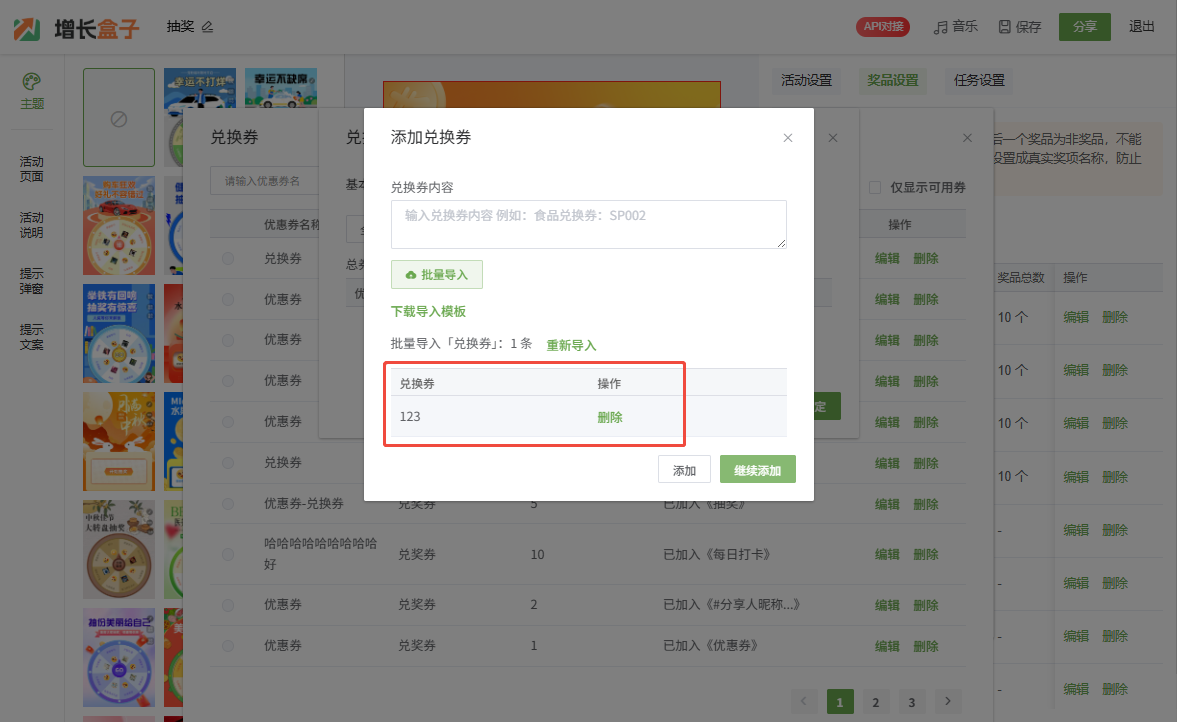Viewport: 1177px width, 722px height.
Task: Click the 继续添加 green button
Action: pos(757,471)
